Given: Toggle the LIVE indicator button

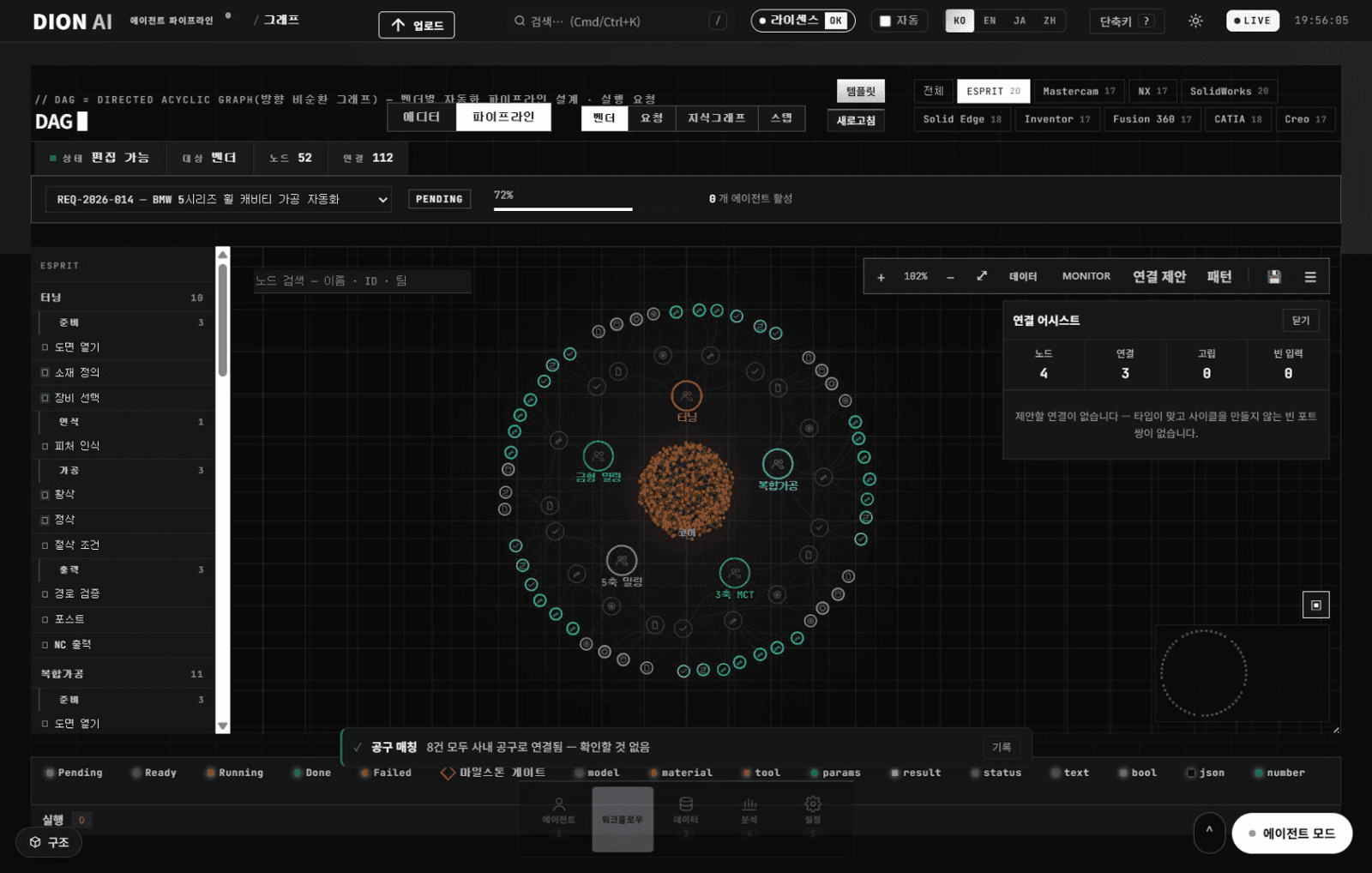Looking at the screenshot, I should tap(1253, 21).
